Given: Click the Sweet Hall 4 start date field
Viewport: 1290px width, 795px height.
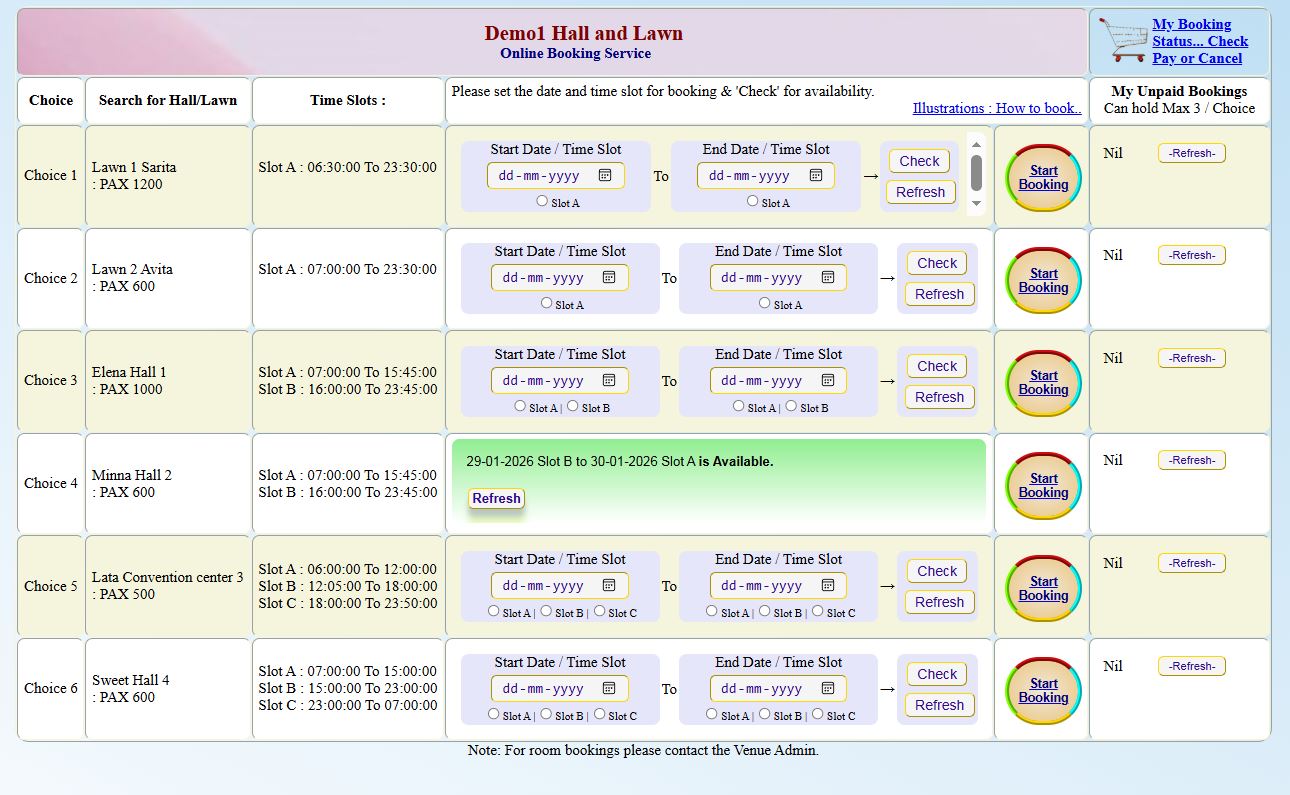Looking at the screenshot, I should 545,688.
